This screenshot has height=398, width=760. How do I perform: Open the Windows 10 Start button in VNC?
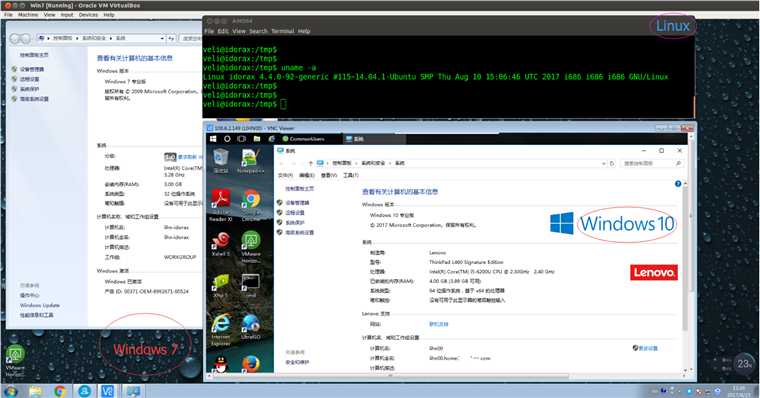pos(213,139)
